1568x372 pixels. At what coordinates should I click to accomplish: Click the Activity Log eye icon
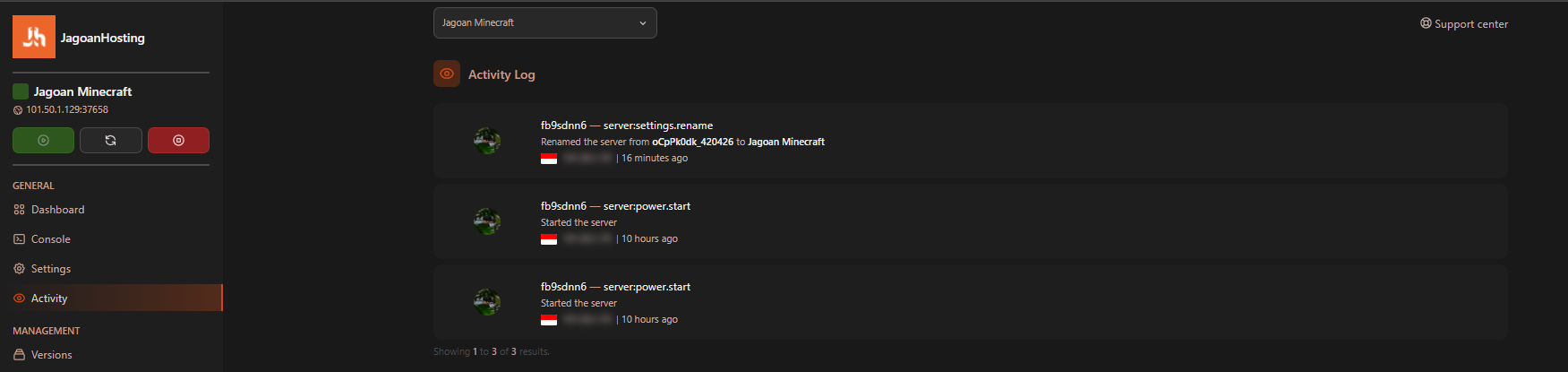447,74
